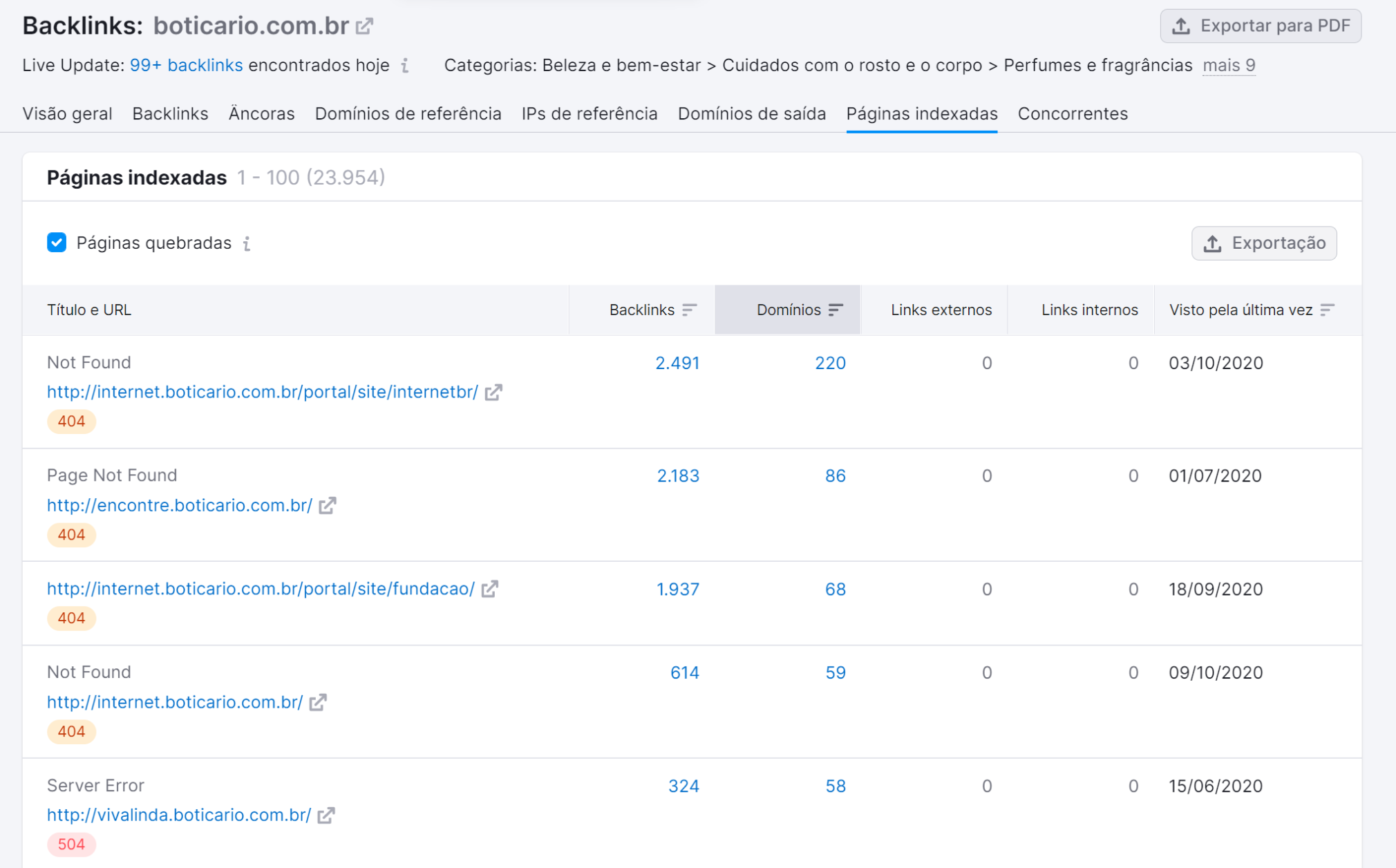Image resolution: width=1396 pixels, height=868 pixels.
Task: Toggle the Páginas quebradas checkbox
Action: [57, 243]
